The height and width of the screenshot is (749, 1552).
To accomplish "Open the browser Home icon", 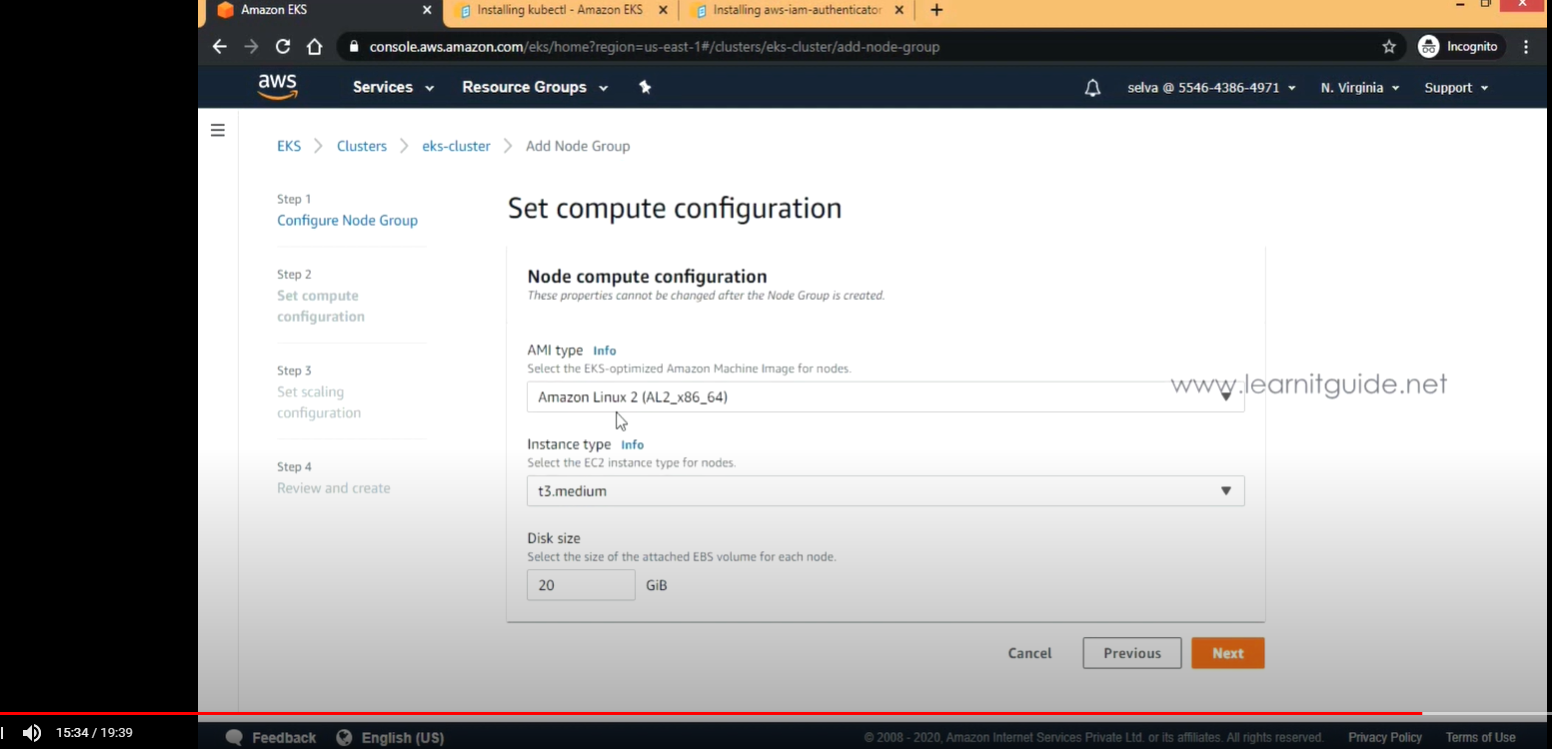I will (x=314, y=47).
